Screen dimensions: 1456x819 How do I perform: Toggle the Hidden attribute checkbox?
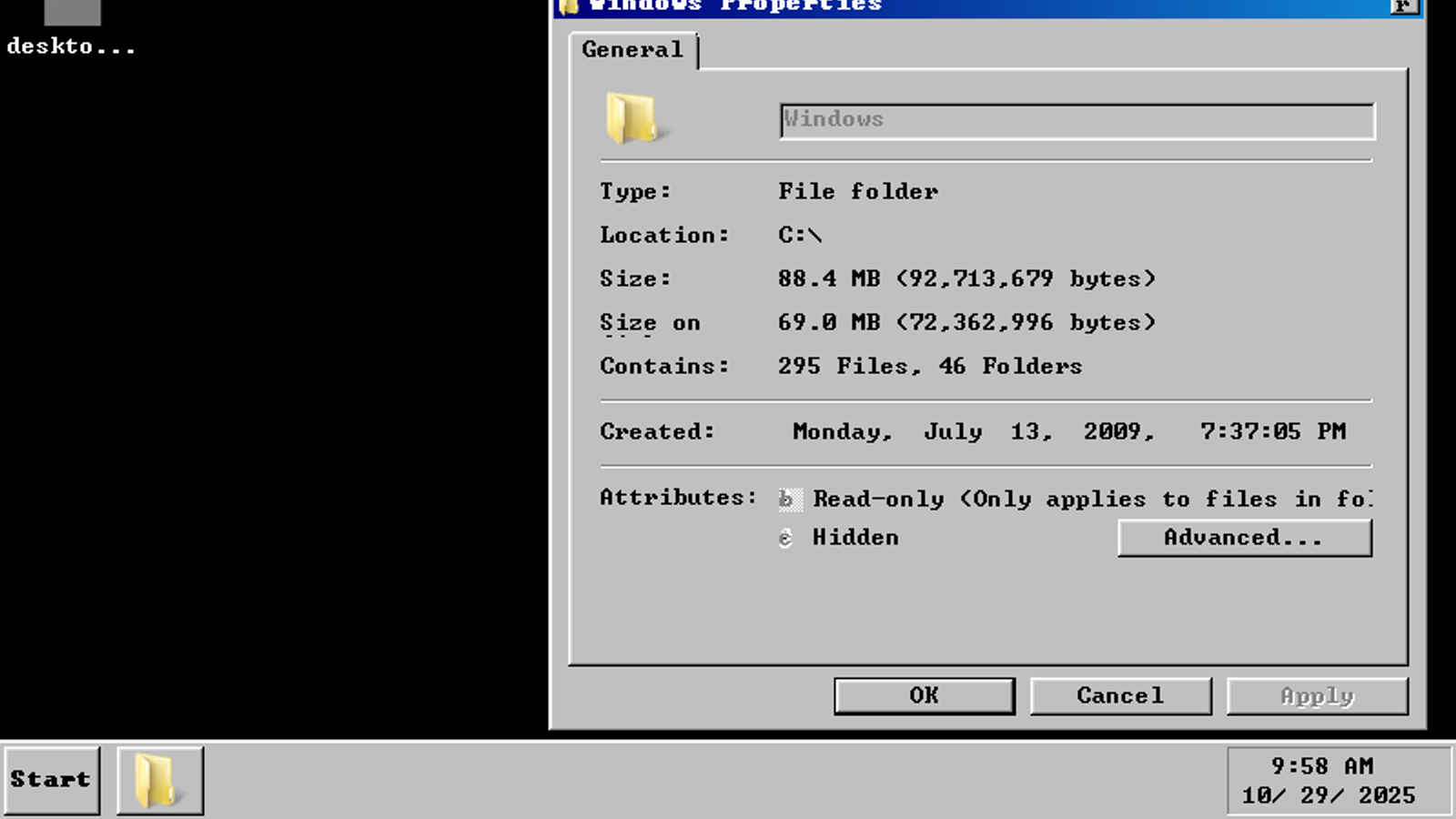[786, 538]
